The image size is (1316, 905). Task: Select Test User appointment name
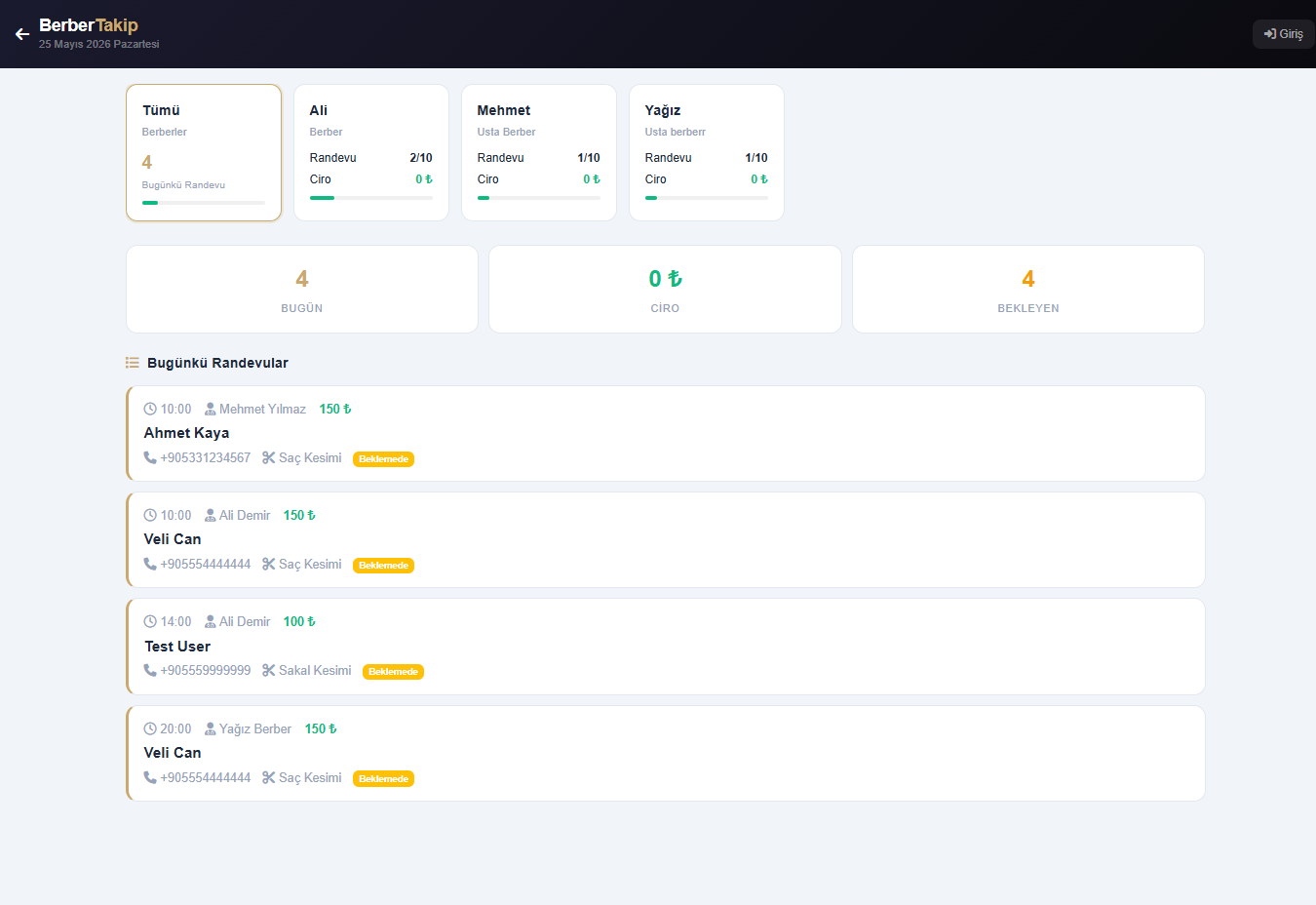click(x=177, y=647)
